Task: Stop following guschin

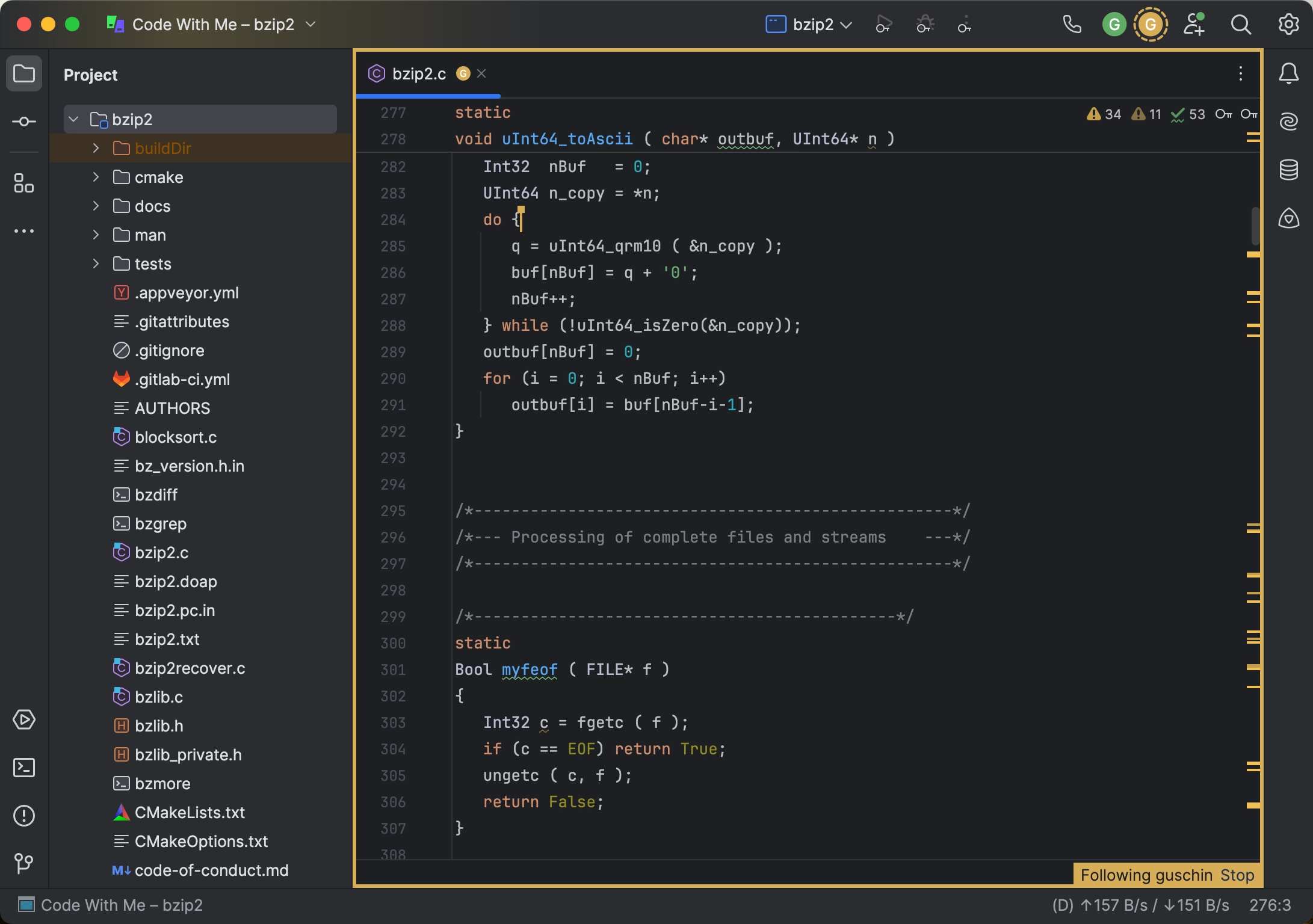Action: coord(1237,875)
